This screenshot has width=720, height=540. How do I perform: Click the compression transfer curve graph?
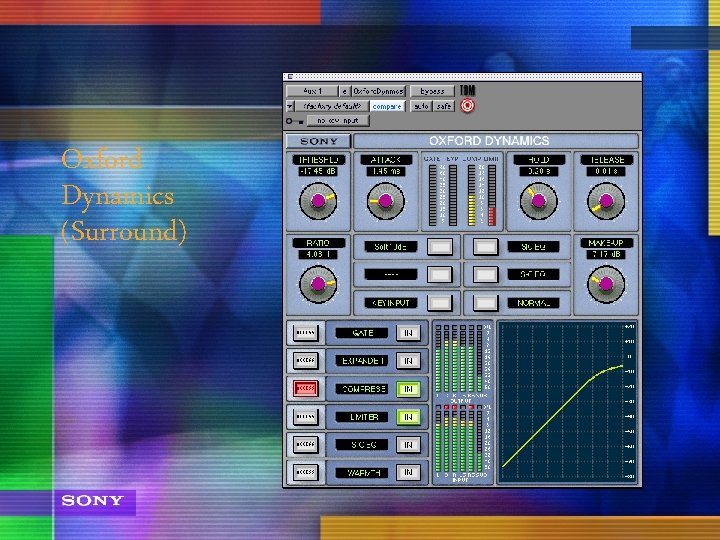click(568, 402)
